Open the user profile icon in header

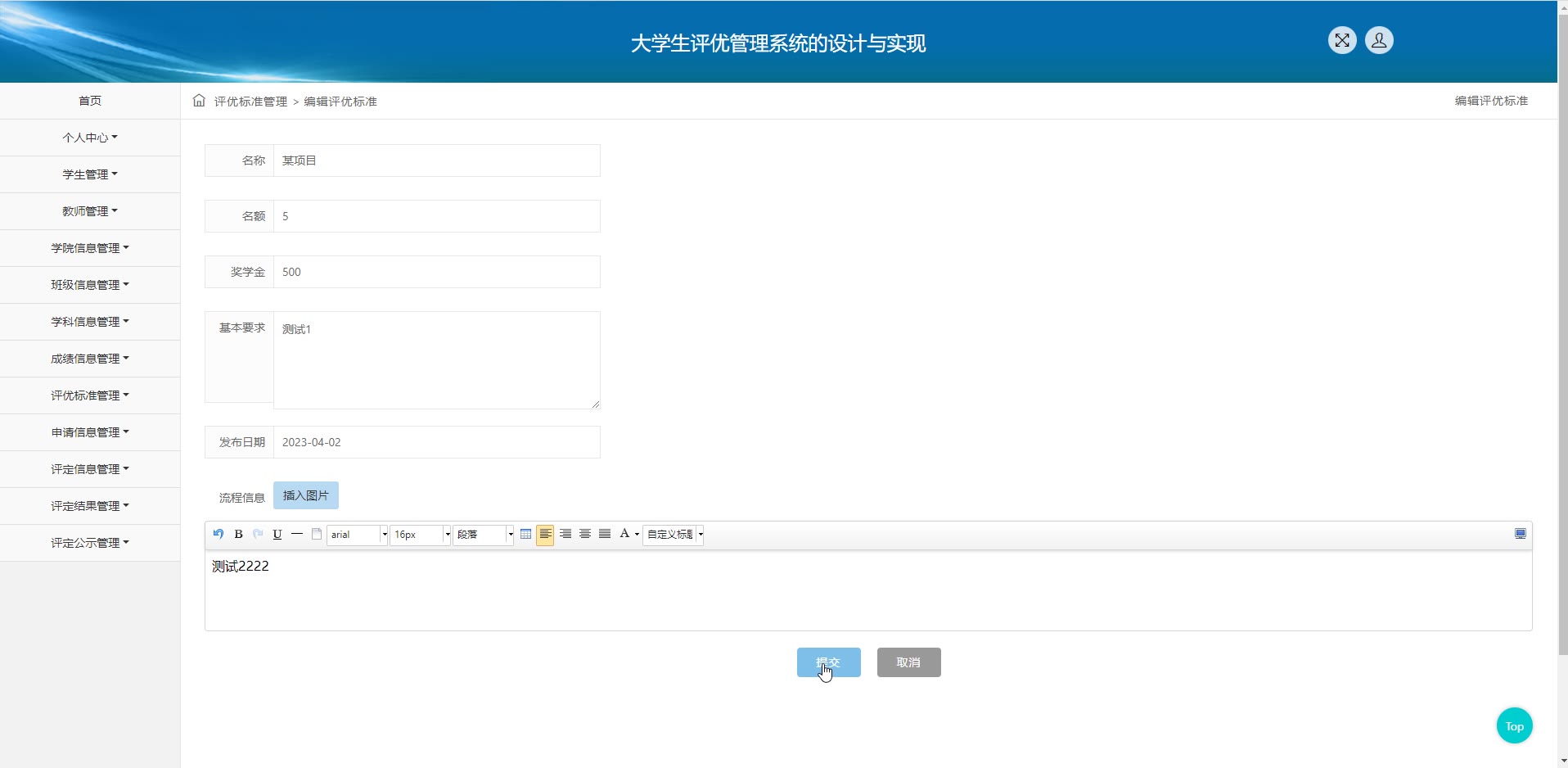tap(1379, 40)
